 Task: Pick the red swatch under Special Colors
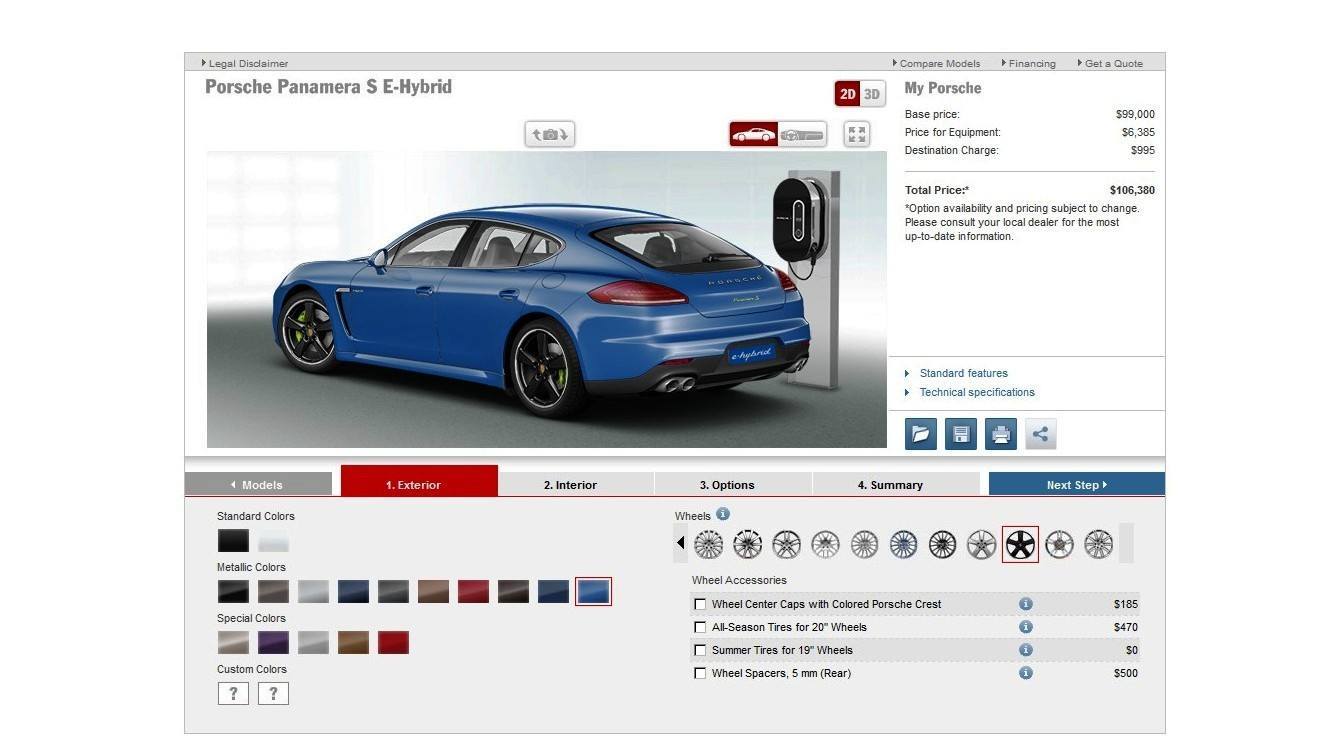click(393, 643)
